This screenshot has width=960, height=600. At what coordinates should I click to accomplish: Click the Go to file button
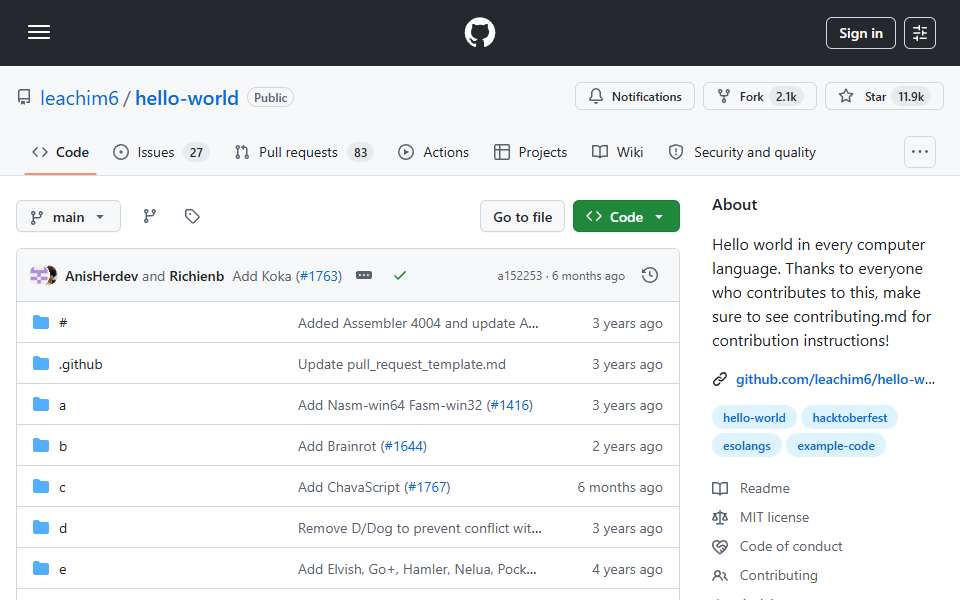tap(522, 217)
